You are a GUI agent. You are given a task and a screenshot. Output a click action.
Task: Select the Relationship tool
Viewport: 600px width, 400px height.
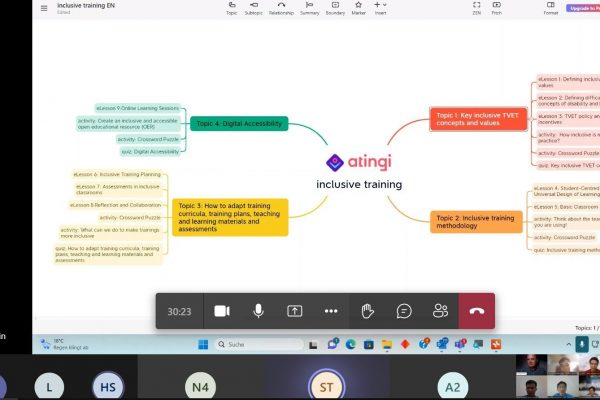[282, 7]
